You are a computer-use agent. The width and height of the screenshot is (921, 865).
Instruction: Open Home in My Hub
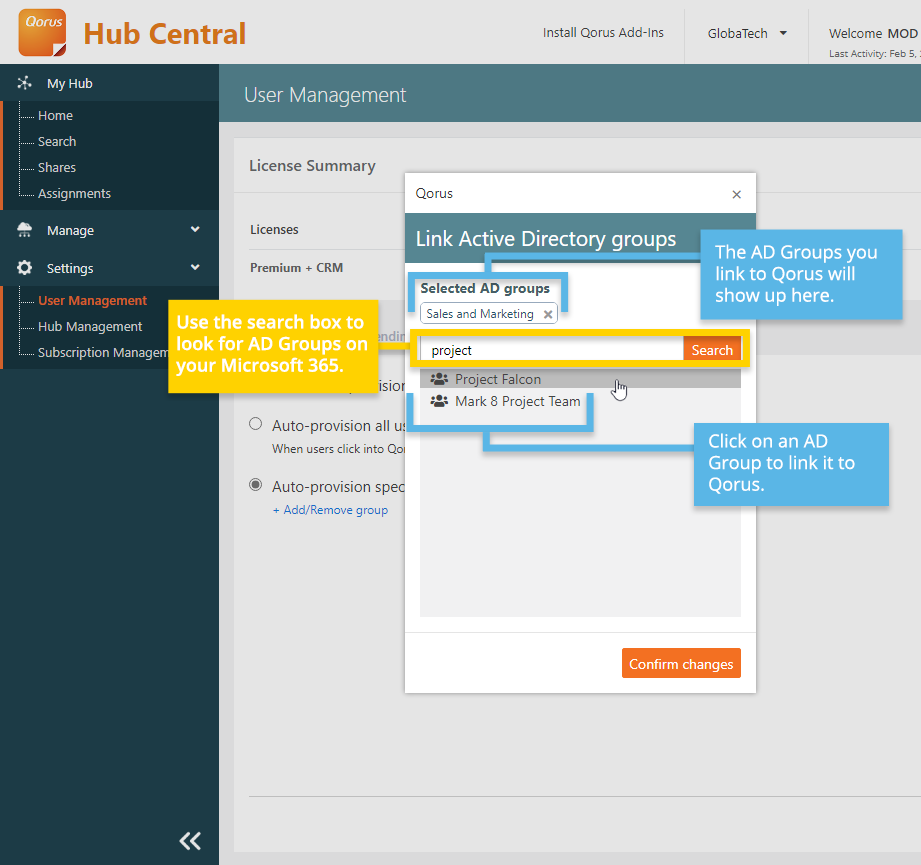[55, 116]
